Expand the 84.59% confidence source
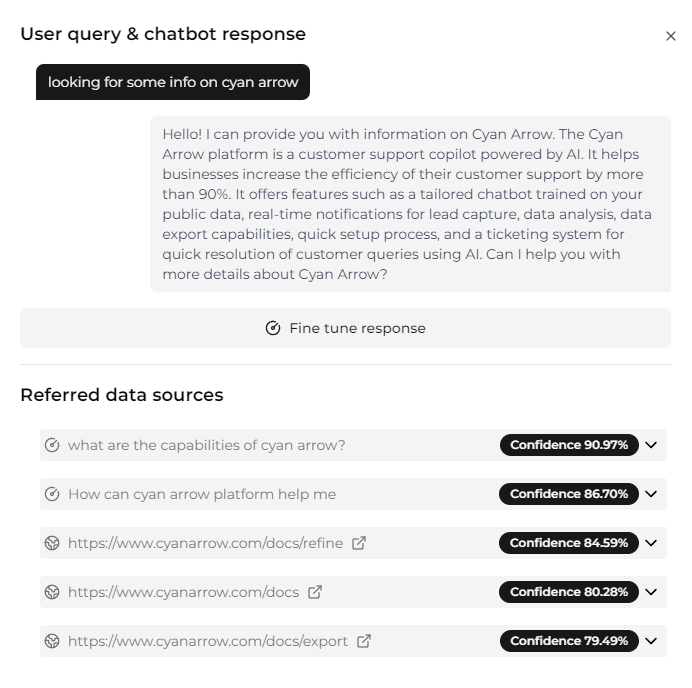Screen dimensions: 692x688 (x=652, y=543)
